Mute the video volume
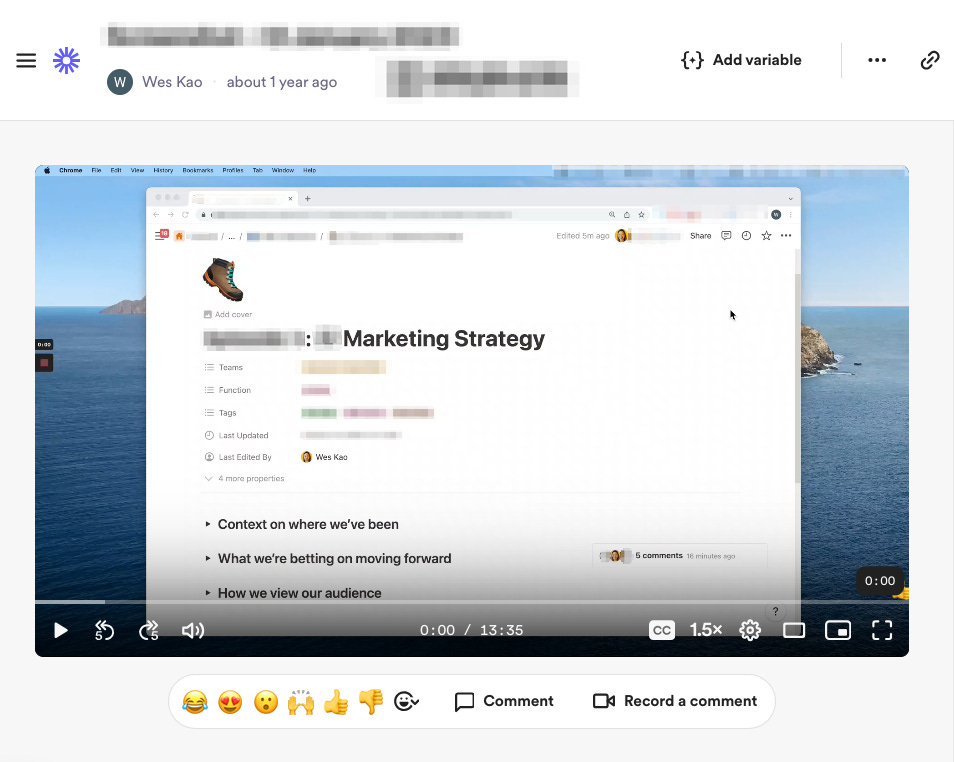Image resolution: width=954 pixels, height=762 pixels. coord(193,631)
